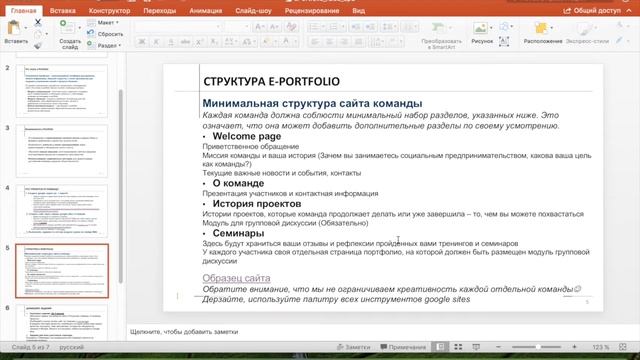This screenshot has height=360, width=640.
Task: Open the Макет layout dropdown
Action: [103, 22]
